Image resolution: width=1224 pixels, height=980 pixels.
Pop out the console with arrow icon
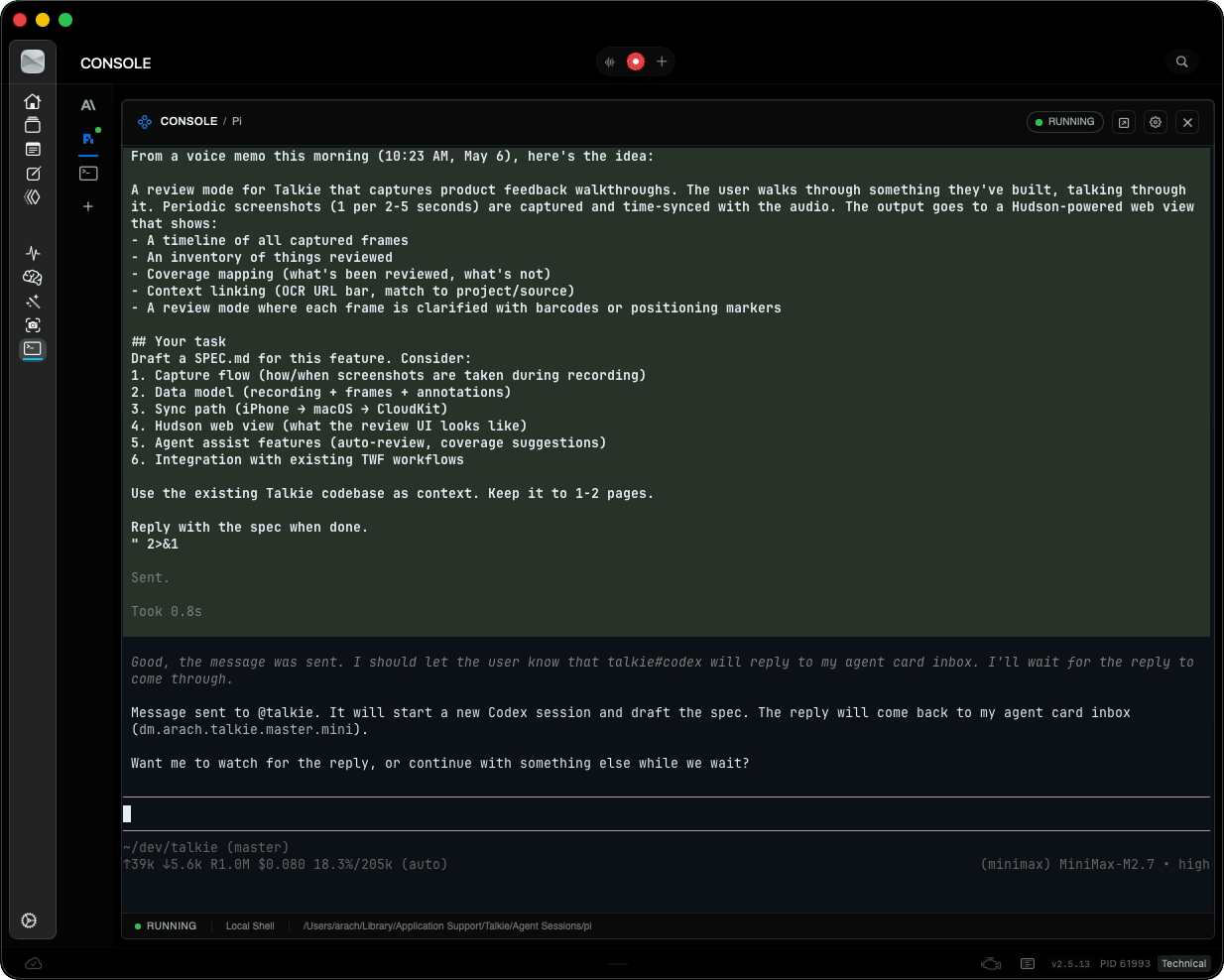click(x=1124, y=122)
